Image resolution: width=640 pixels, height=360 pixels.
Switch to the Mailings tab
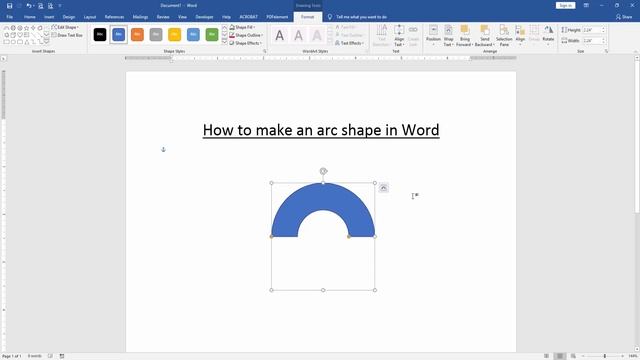tap(140, 17)
